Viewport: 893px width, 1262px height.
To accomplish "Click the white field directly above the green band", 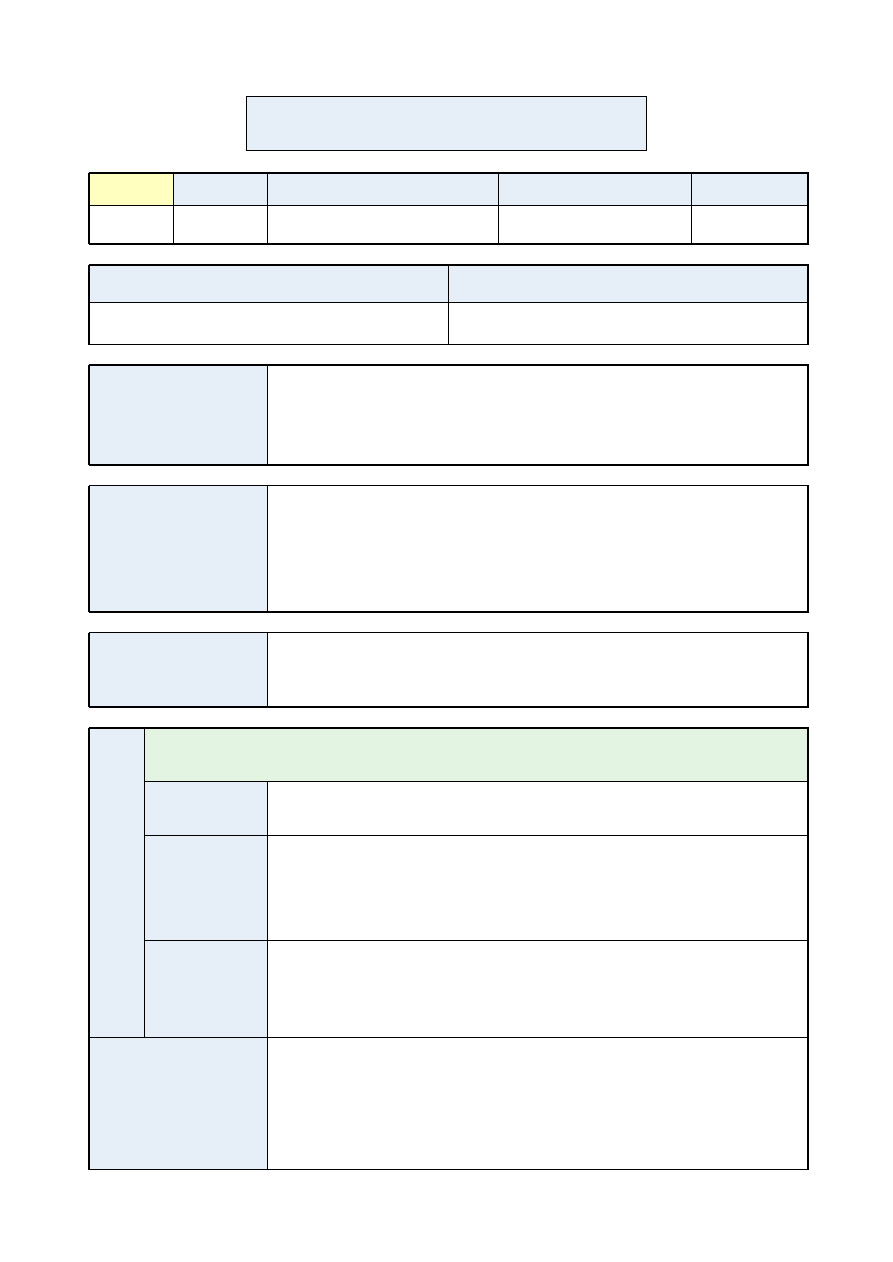I will pos(537,669).
